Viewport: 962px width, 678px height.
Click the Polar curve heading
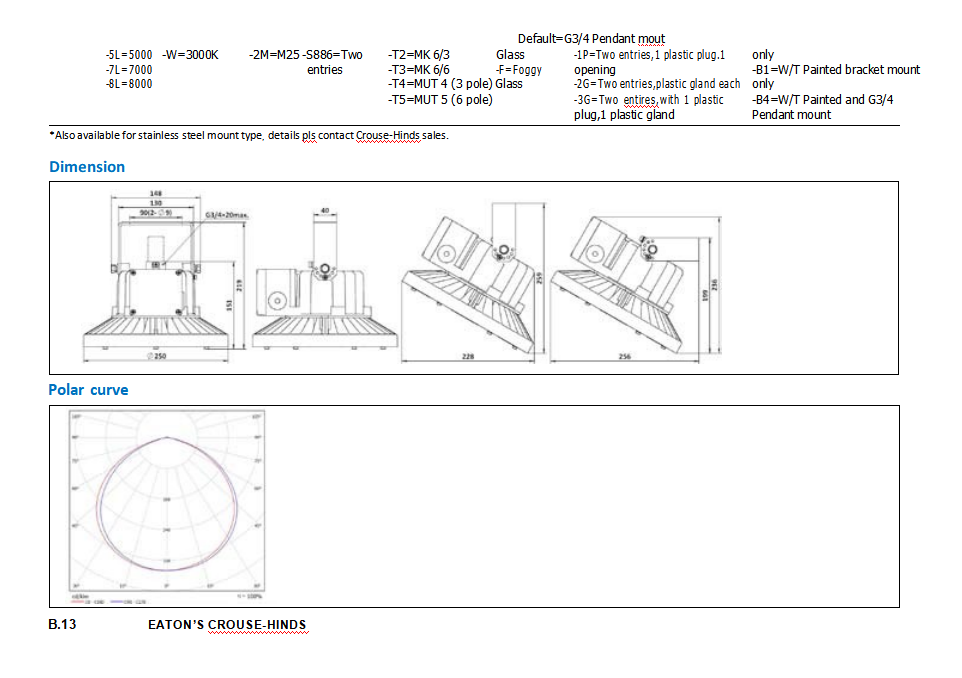tap(88, 390)
